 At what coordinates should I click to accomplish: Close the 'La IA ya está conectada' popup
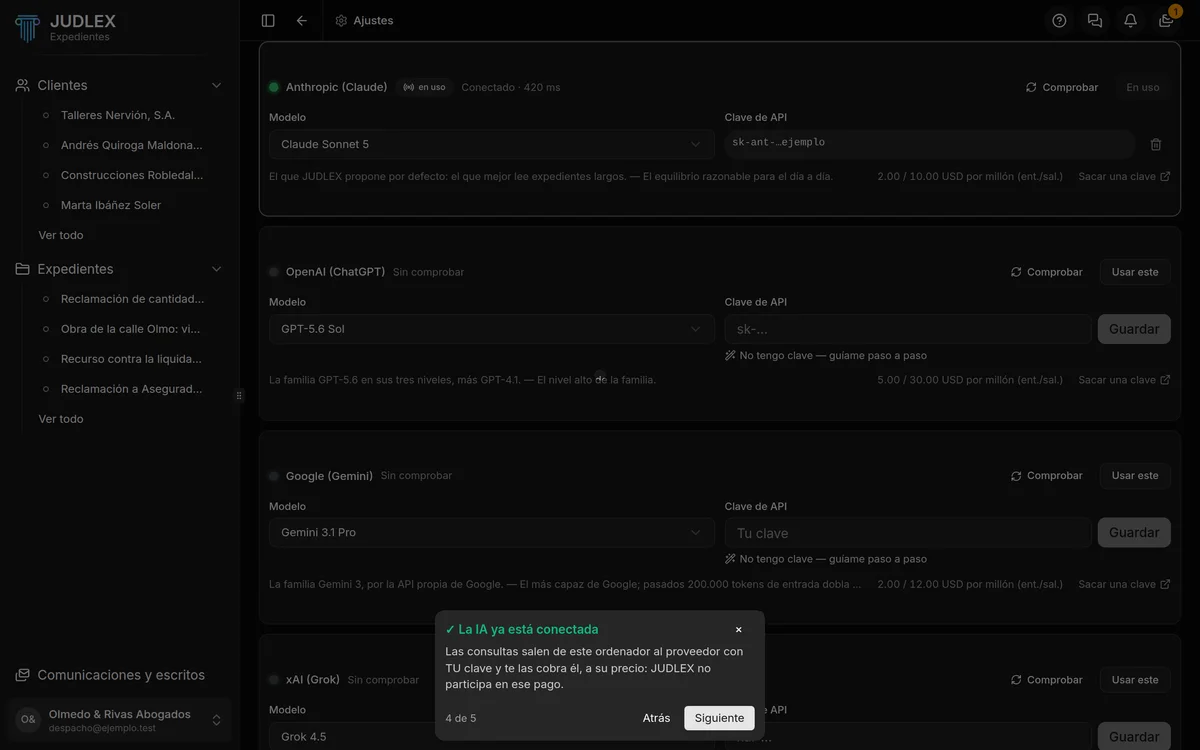click(x=739, y=629)
